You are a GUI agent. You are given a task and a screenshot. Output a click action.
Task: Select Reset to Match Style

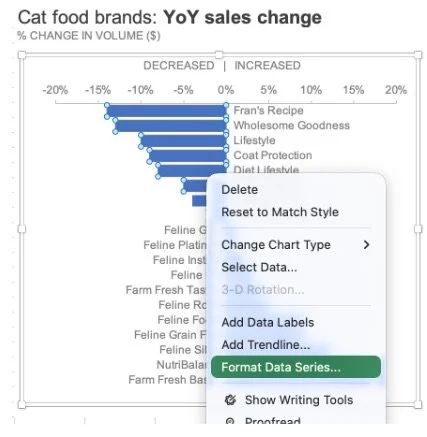click(x=280, y=212)
